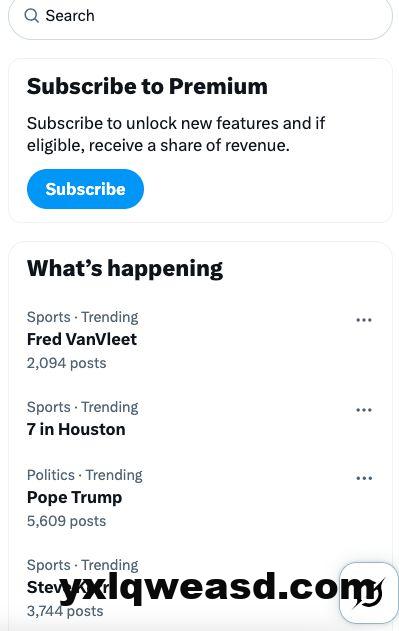Open more options for 7 in Houston
Image resolution: width=399 pixels, height=631 pixels.
click(x=364, y=410)
